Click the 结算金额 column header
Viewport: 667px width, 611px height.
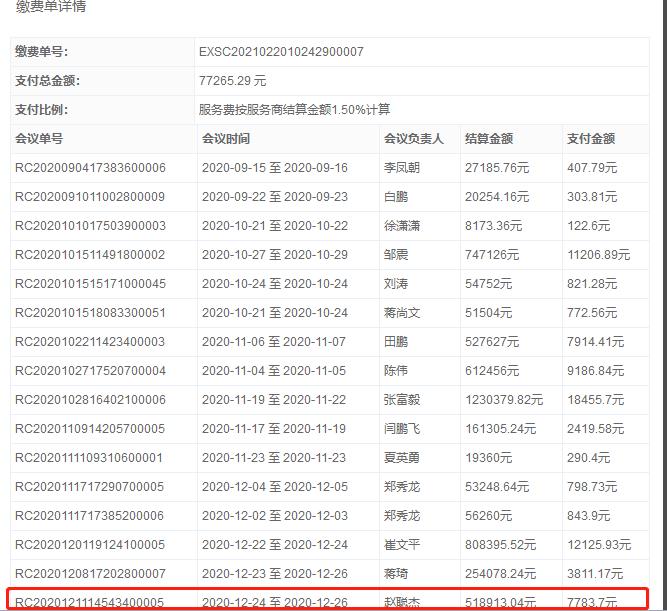tap(489, 139)
